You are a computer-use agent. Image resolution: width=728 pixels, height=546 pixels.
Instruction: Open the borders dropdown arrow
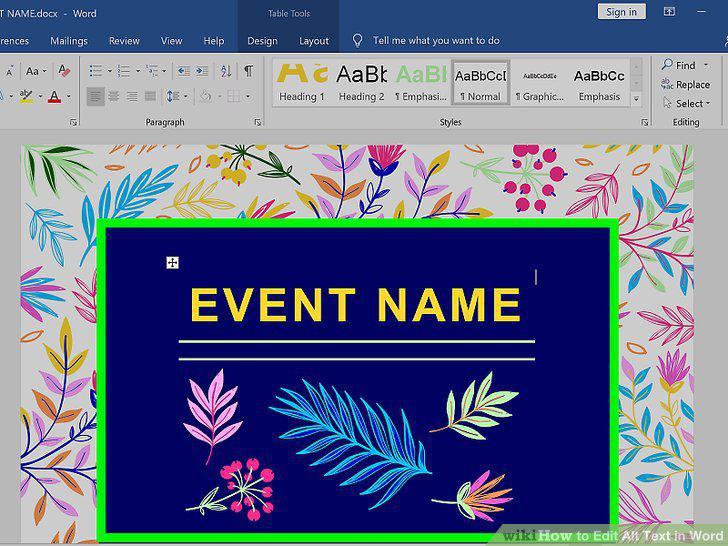248,97
